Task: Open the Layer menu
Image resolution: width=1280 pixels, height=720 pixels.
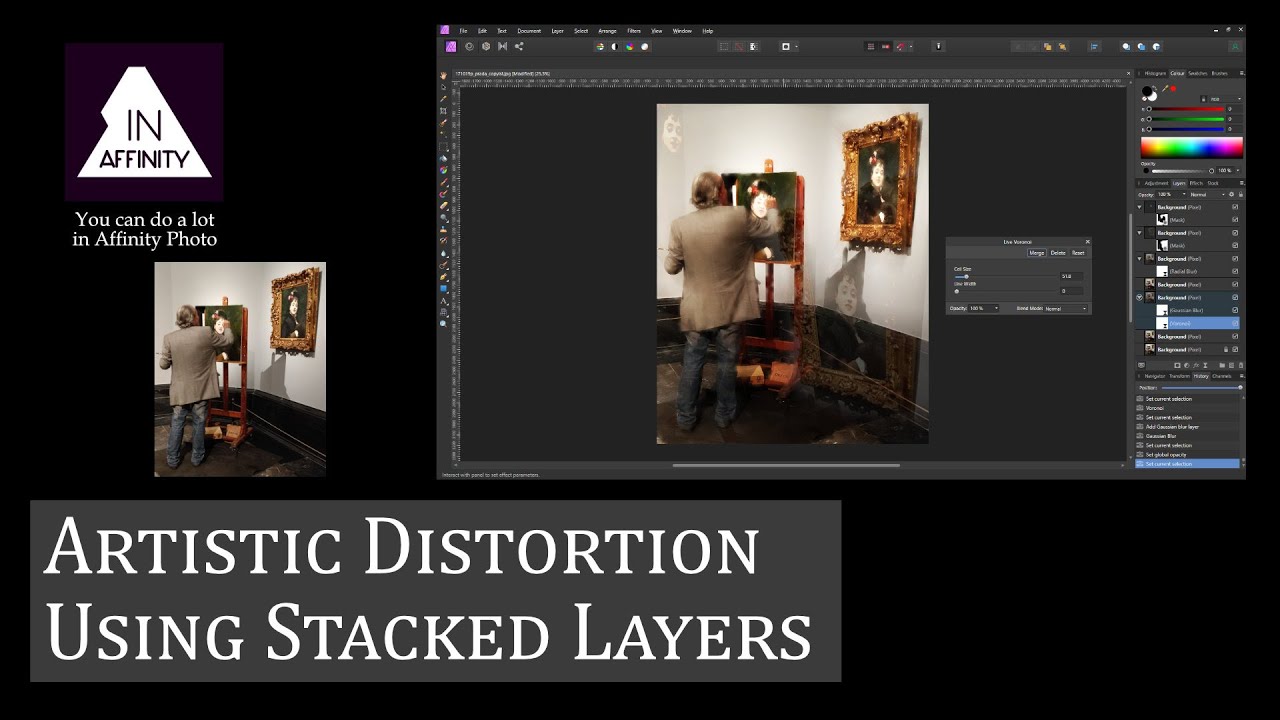Action: (557, 31)
